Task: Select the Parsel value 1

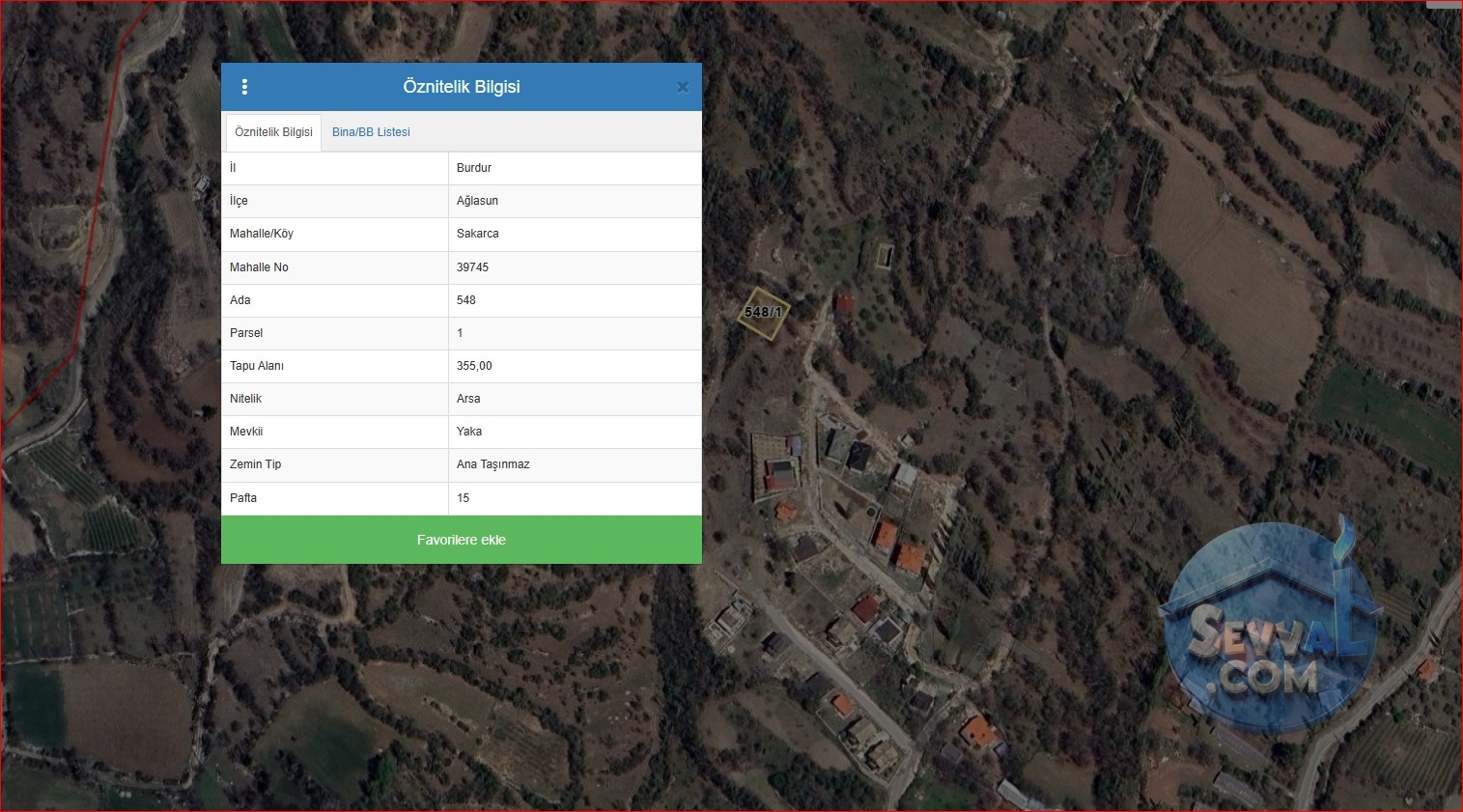Action: point(460,333)
